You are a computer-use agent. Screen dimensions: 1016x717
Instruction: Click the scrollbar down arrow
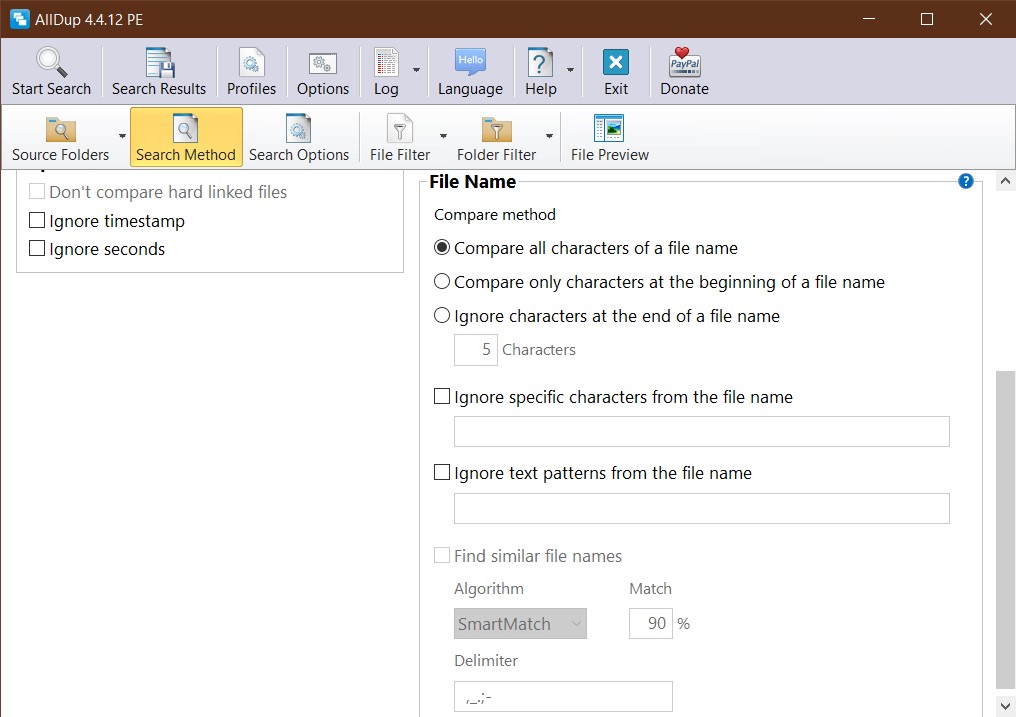click(x=1005, y=705)
